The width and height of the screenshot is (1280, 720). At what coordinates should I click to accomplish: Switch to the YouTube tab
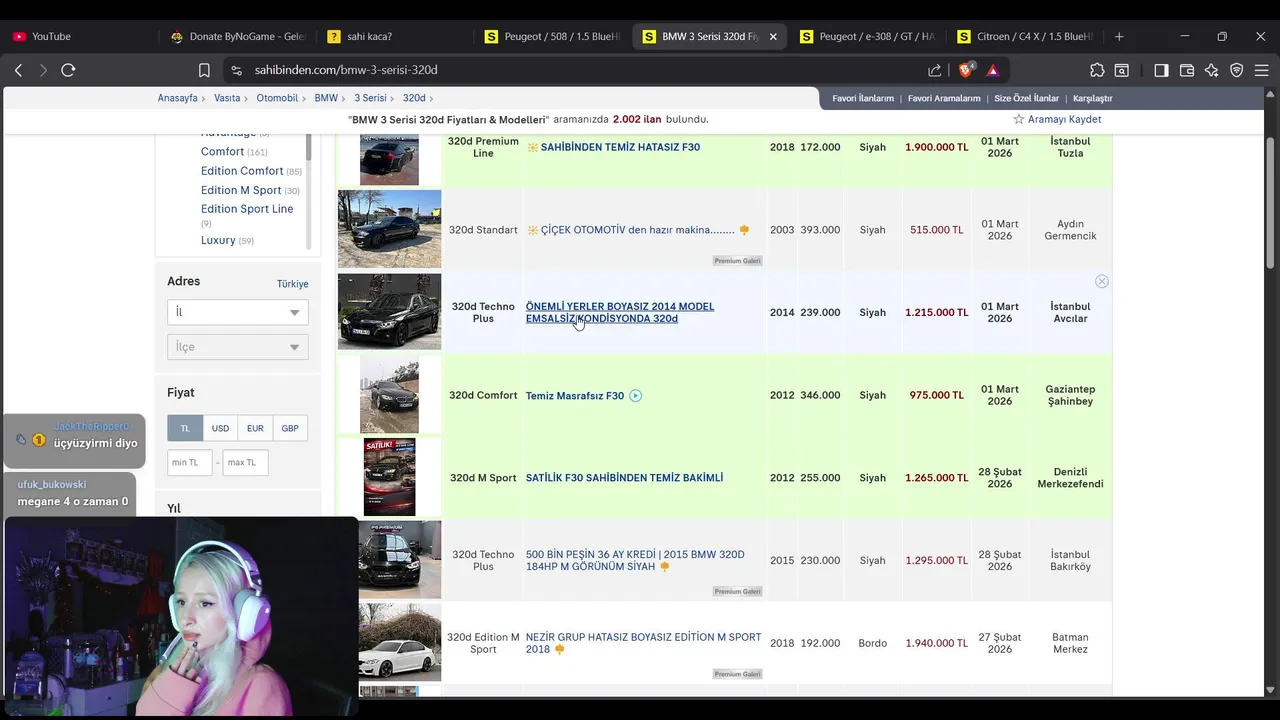[x=80, y=36]
